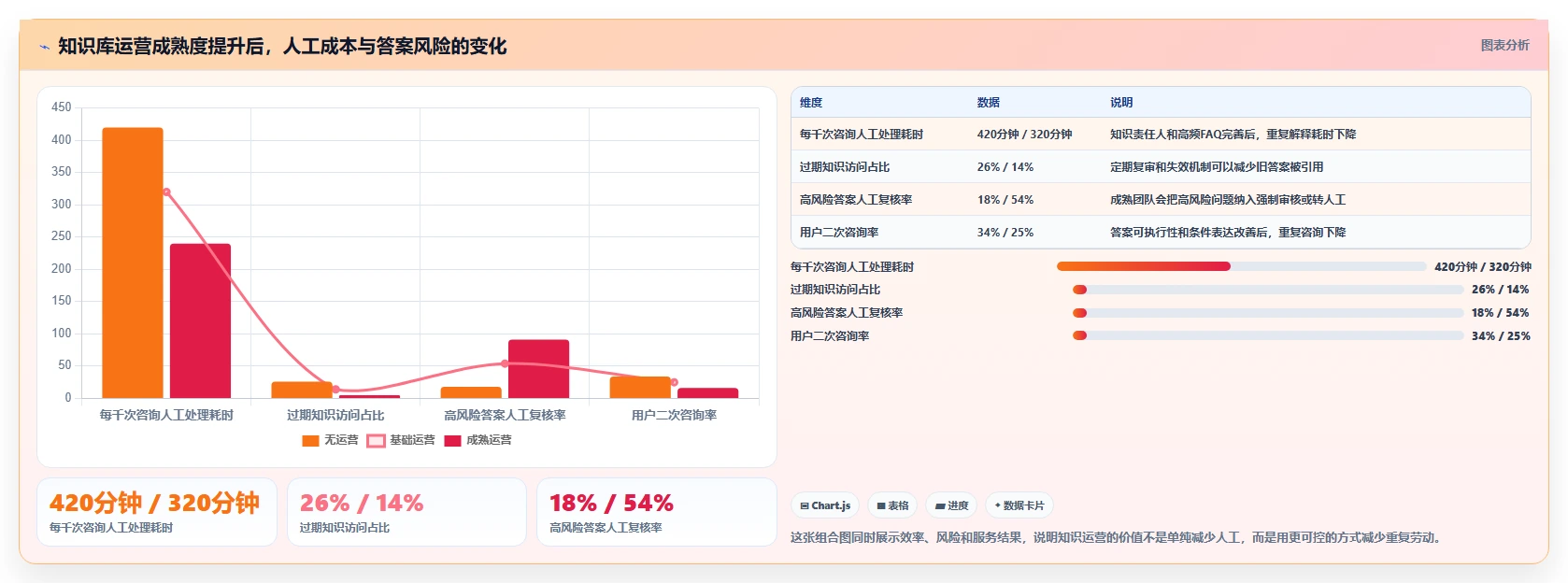The height and width of the screenshot is (583, 1568).
Task: Click x-axis label 用户二次咨询率
Action: 674,415
